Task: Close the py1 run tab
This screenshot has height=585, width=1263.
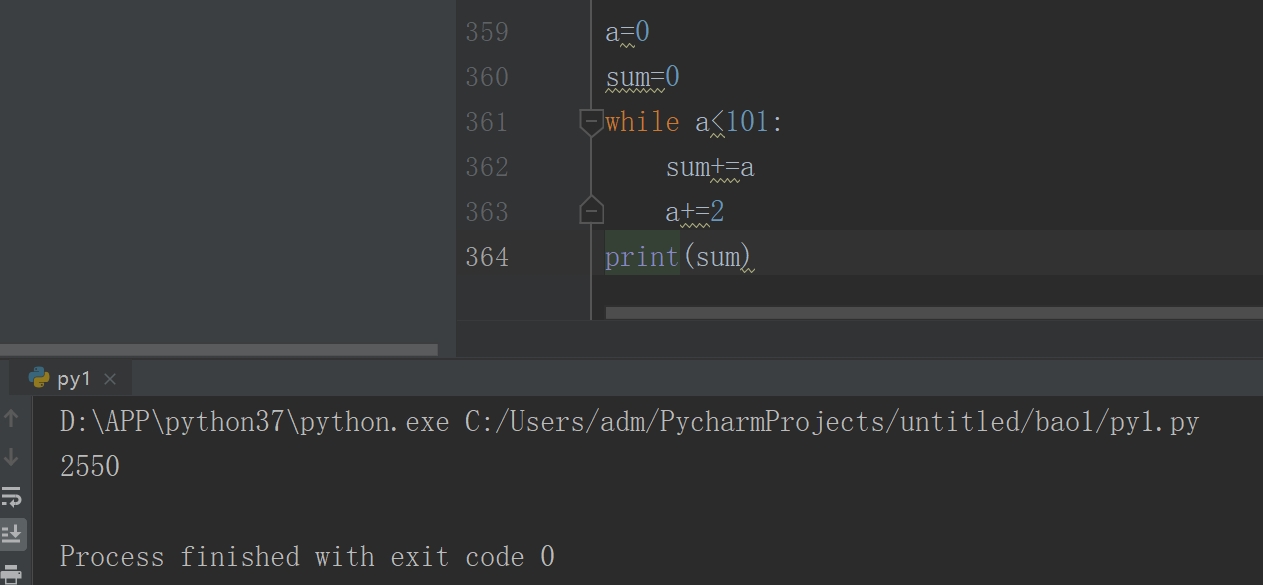Action: [x=110, y=379]
